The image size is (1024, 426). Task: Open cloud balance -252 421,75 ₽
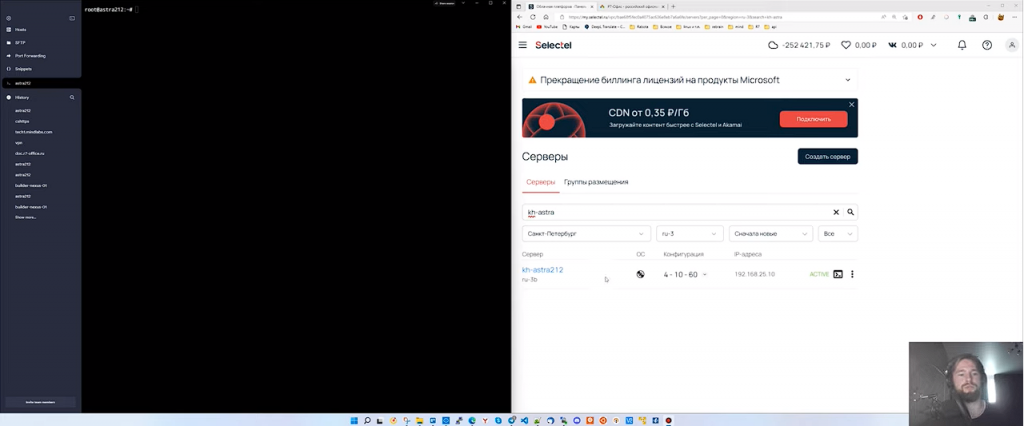(x=799, y=45)
